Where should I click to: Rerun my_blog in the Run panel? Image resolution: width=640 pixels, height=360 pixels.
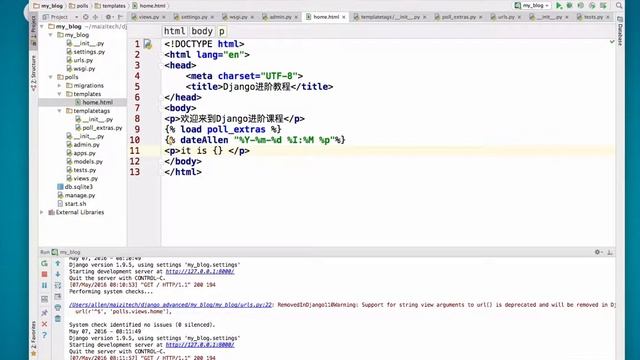coord(44,264)
